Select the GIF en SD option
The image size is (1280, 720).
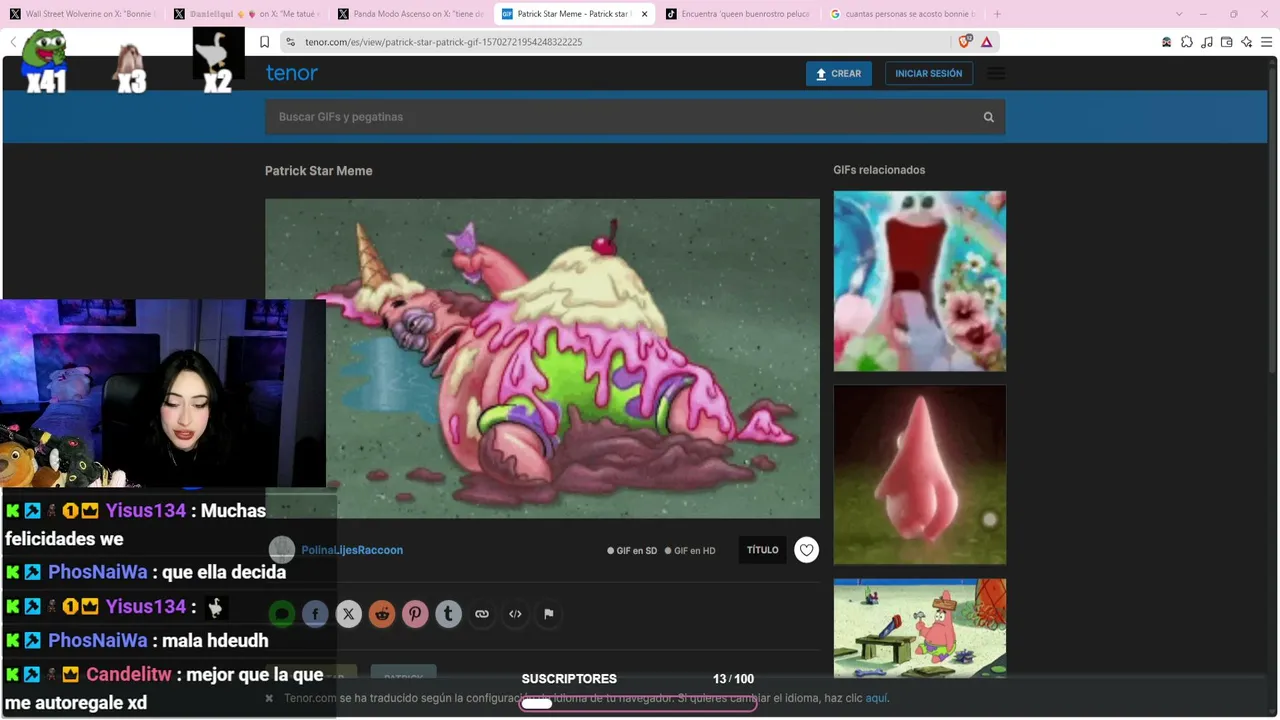[x=632, y=551]
